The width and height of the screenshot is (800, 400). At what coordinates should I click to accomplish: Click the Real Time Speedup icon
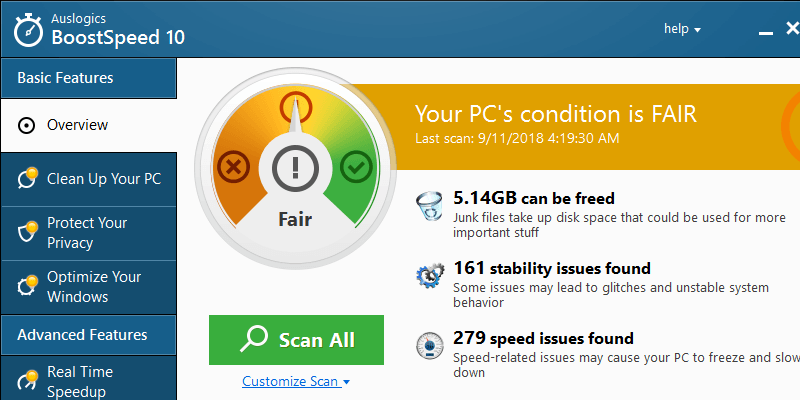click(28, 381)
